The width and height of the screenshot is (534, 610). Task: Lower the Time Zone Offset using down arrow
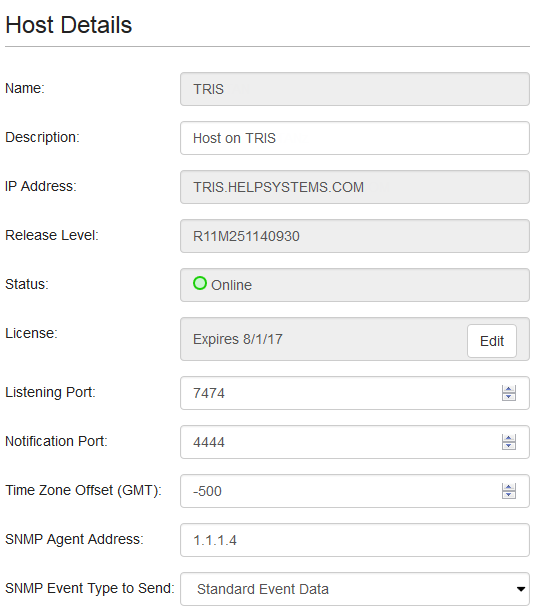pyautogui.click(x=509, y=495)
